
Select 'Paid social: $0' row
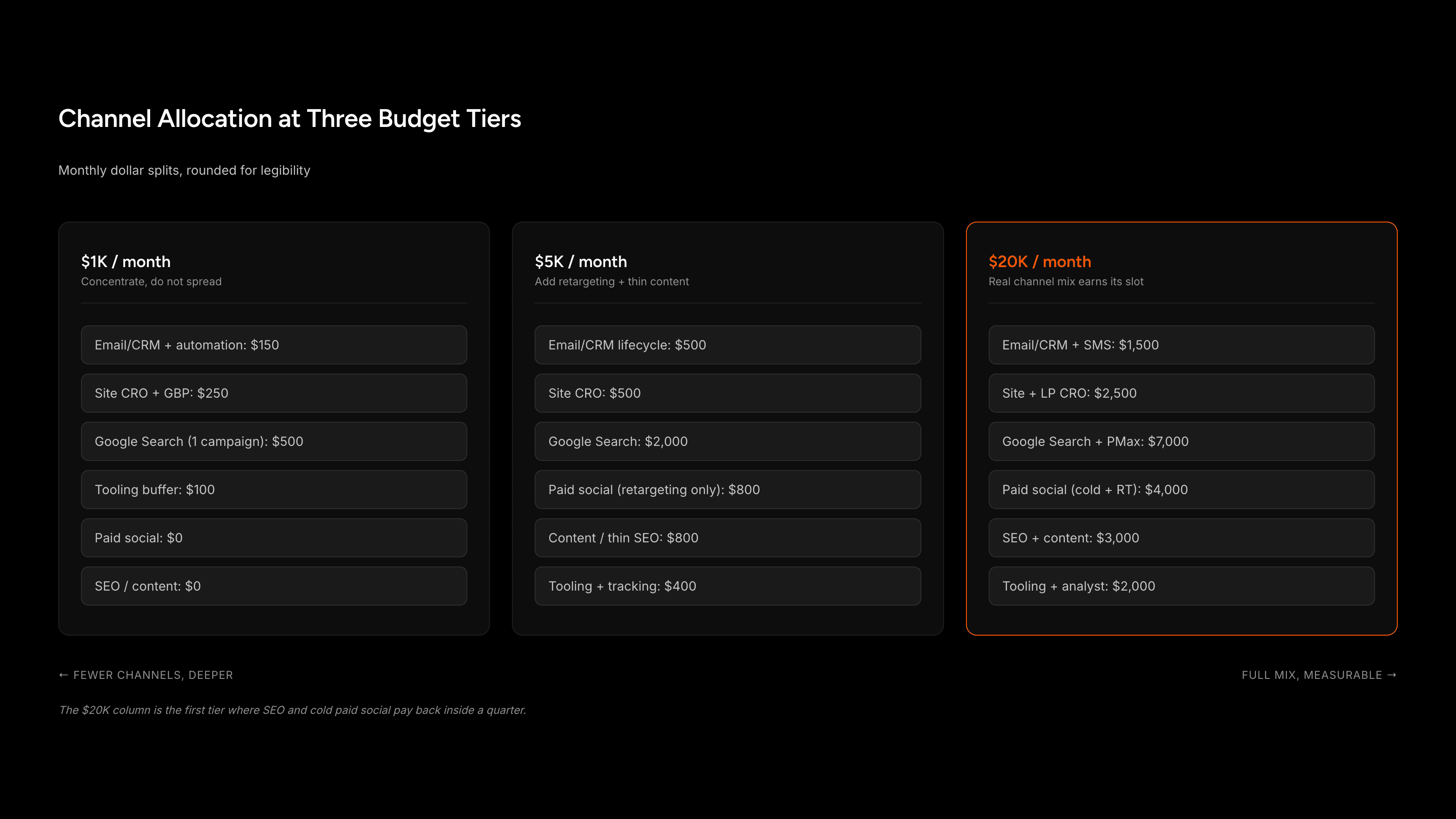[x=273, y=537]
